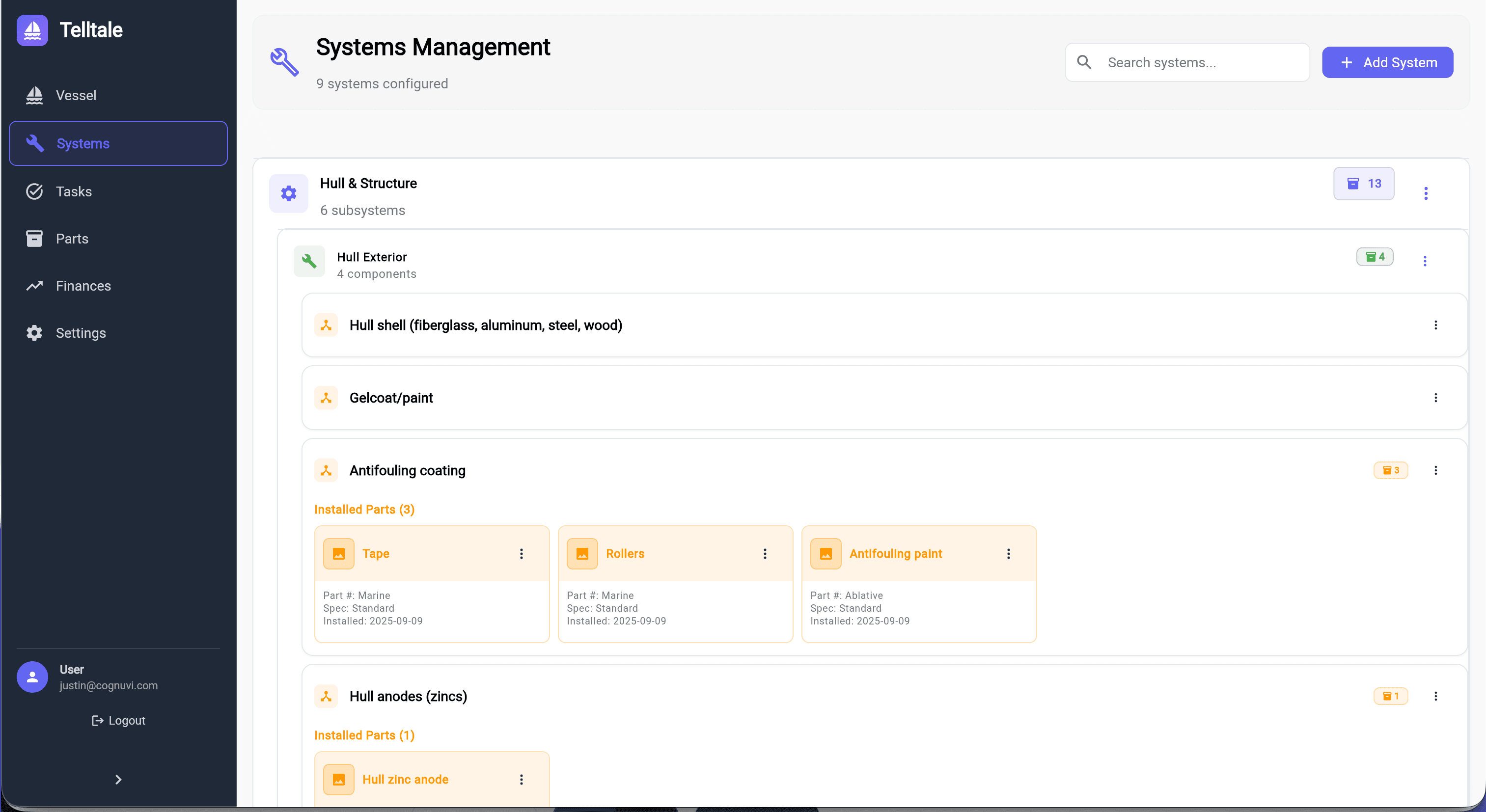Open the Finances section
This screenshot has width=1486, height=812.
pyautogui.click(x=83, y=285)
